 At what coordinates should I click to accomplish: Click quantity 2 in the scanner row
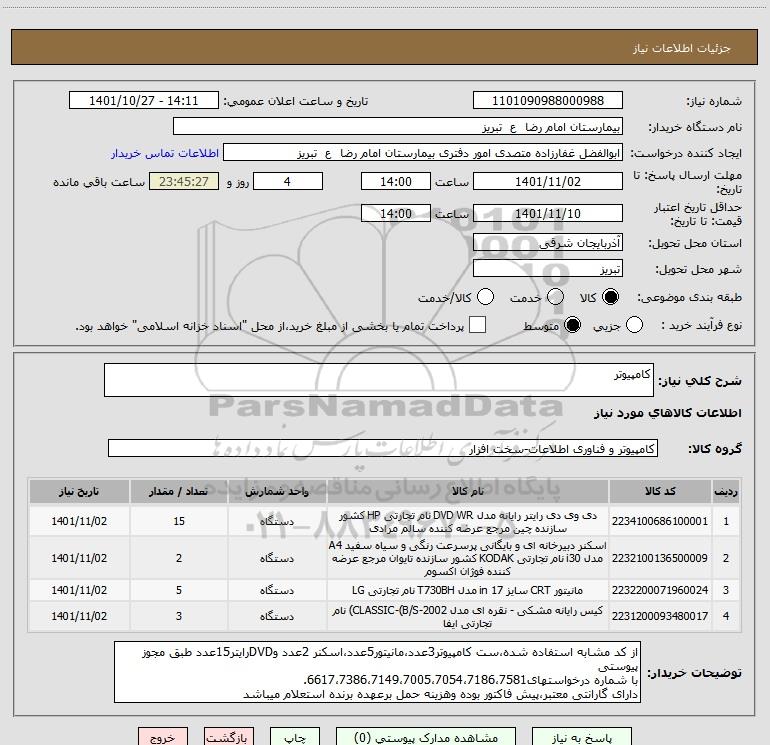point(179,558)
